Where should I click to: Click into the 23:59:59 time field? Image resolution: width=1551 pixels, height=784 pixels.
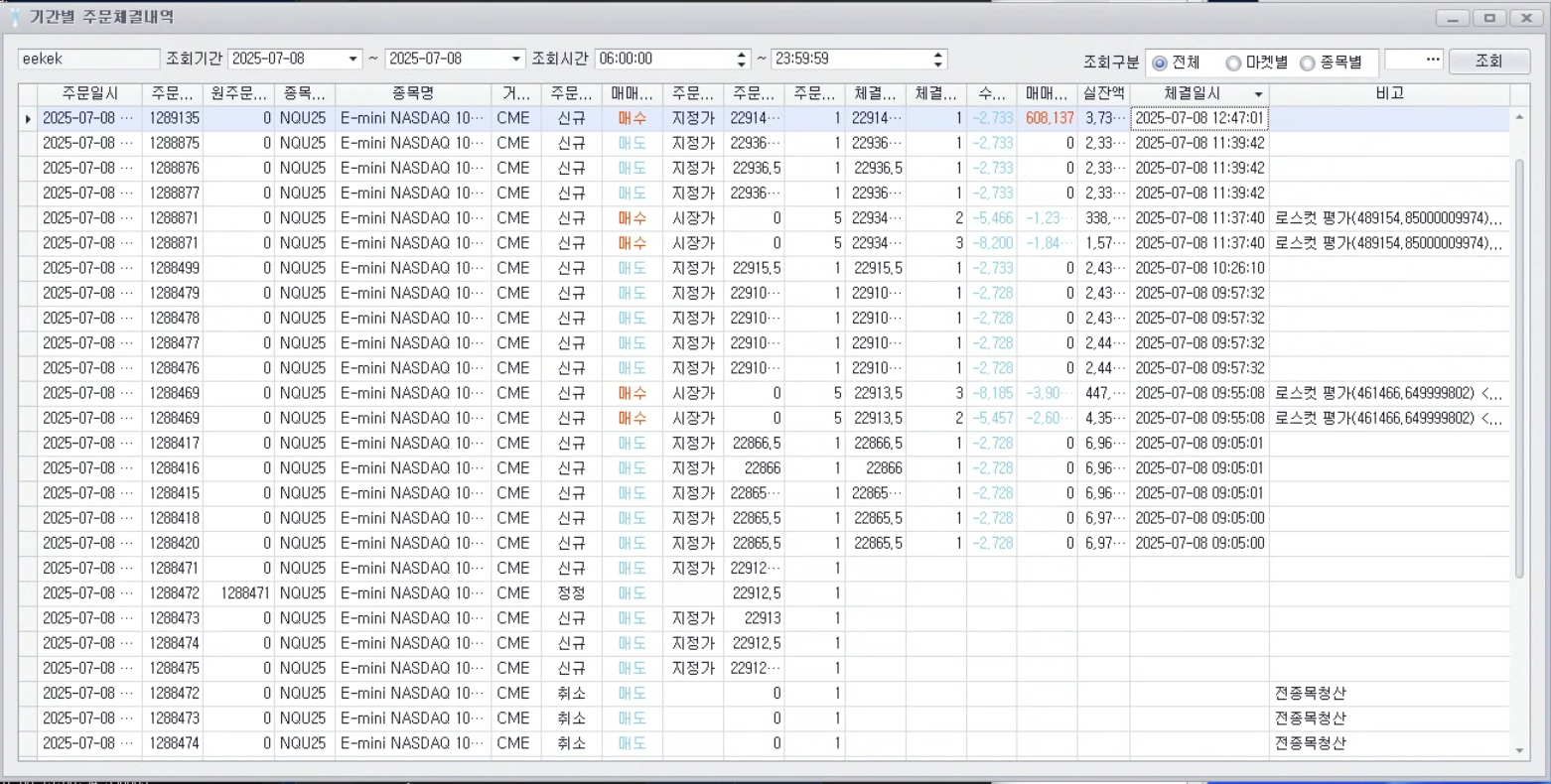[851, 60]
